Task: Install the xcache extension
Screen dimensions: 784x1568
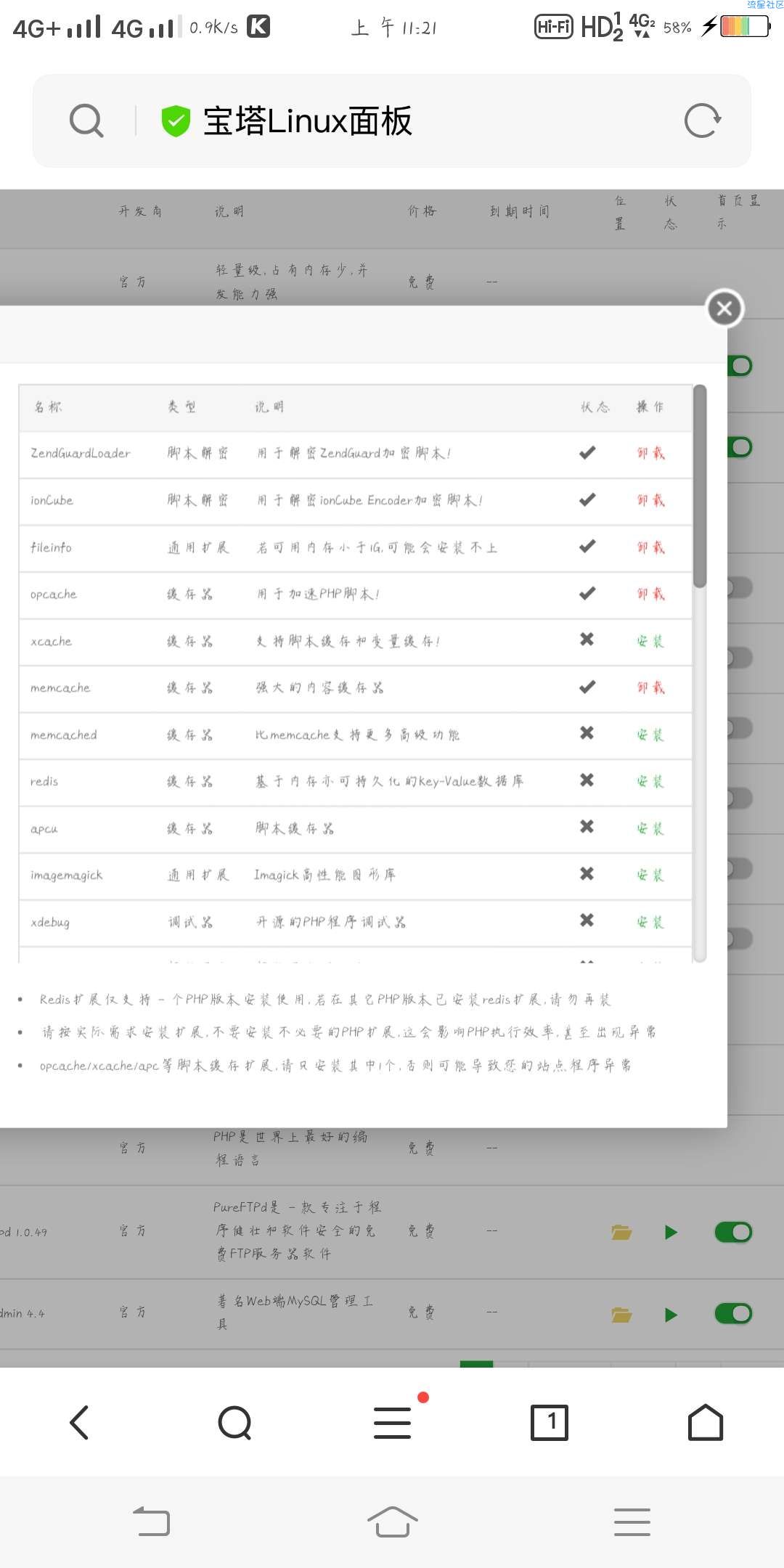Action: 650,641
